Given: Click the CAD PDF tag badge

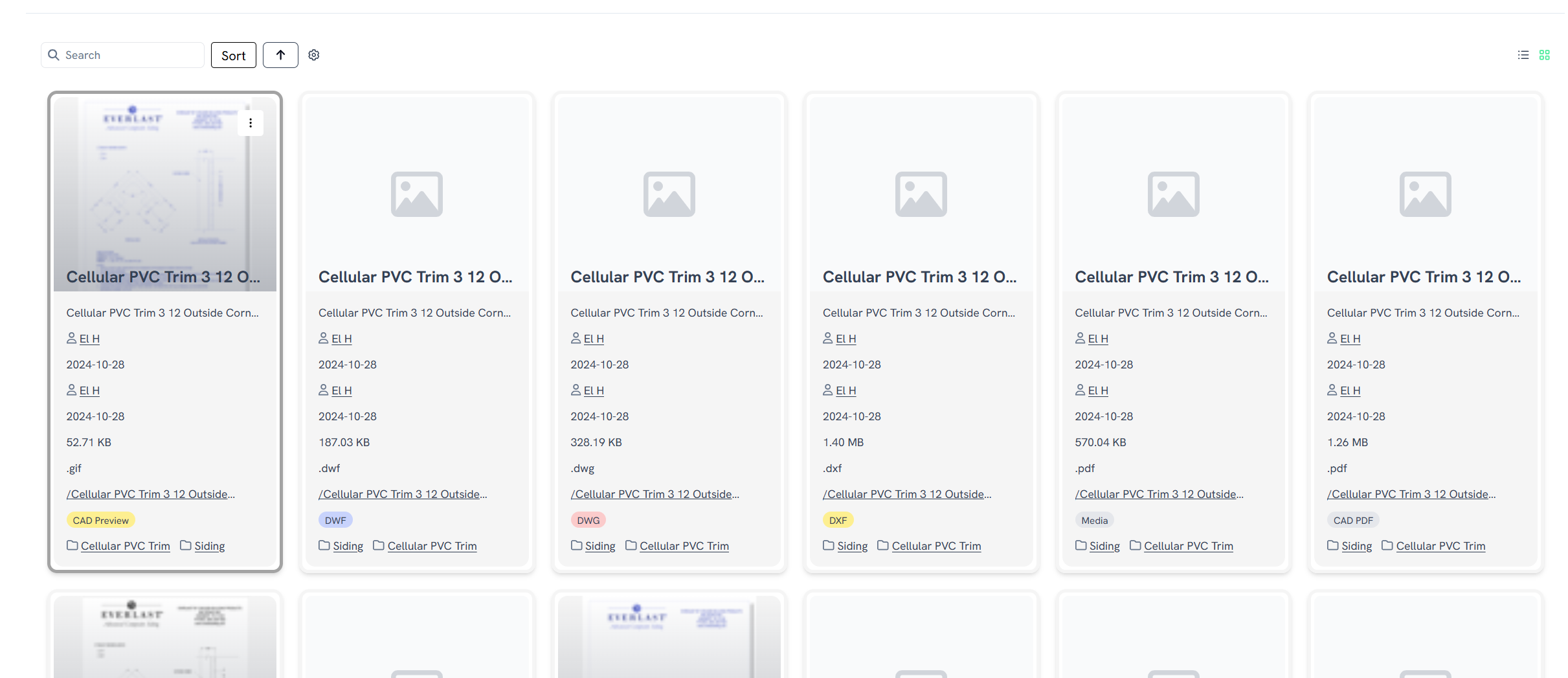Looking at the screenshot, I should click(1352, 520).
